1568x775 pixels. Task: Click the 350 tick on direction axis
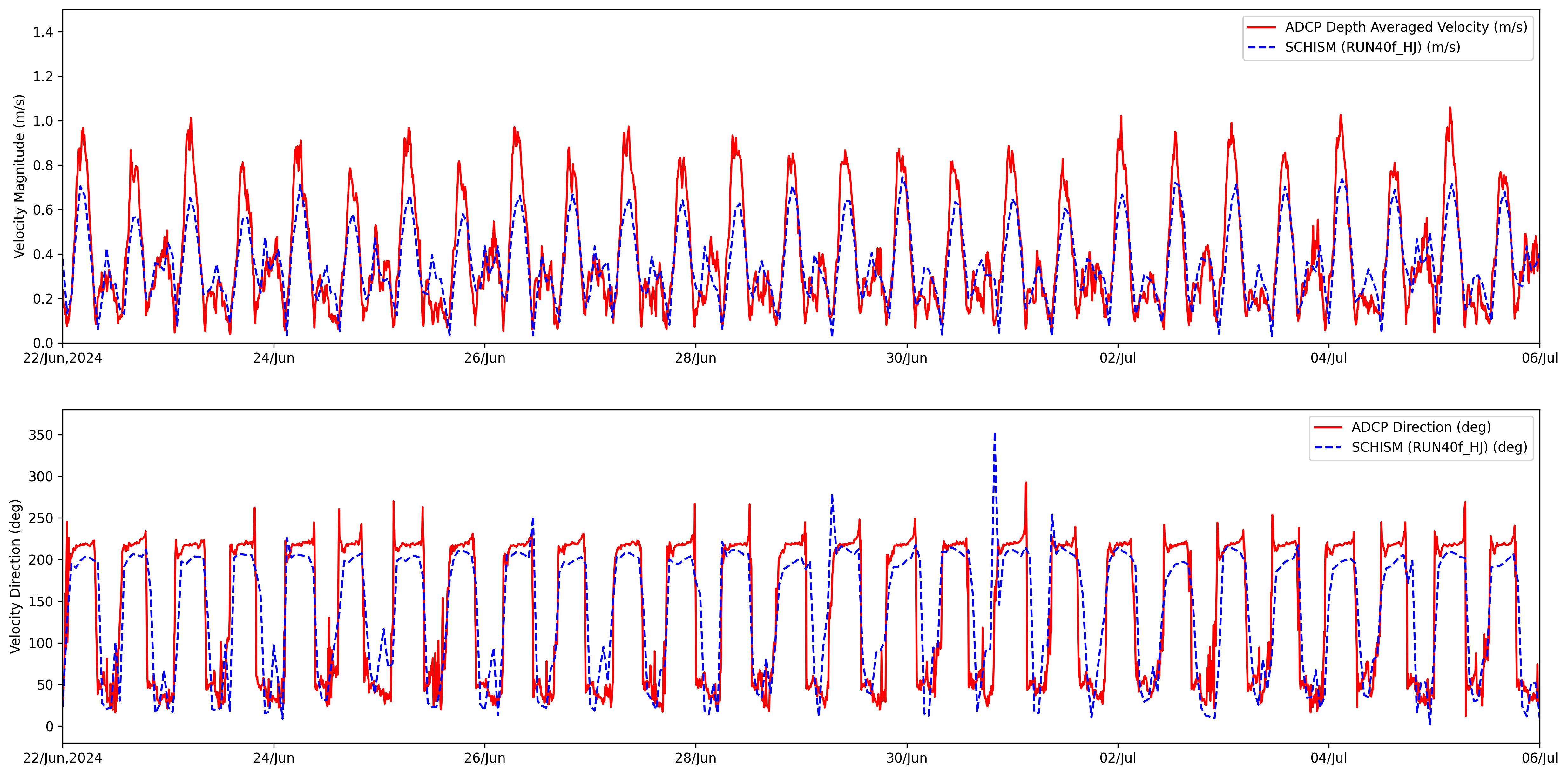pos(41,436)
